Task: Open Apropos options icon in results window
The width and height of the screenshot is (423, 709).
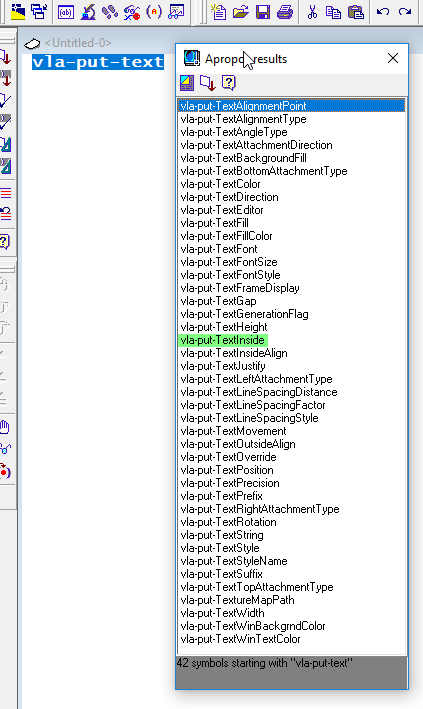Action: (x=187, y=82)
